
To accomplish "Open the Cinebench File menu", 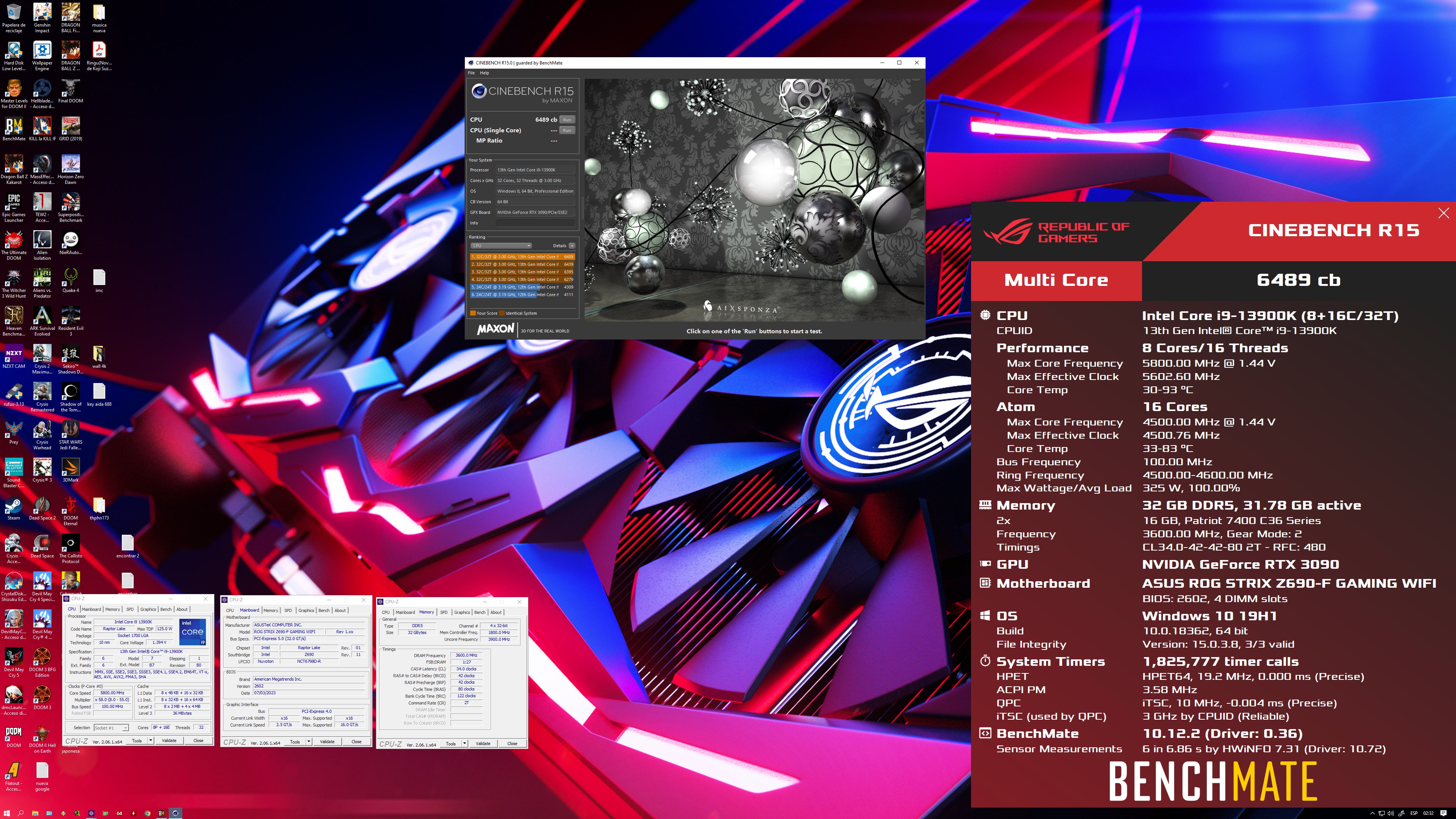I will coord(471,73).
